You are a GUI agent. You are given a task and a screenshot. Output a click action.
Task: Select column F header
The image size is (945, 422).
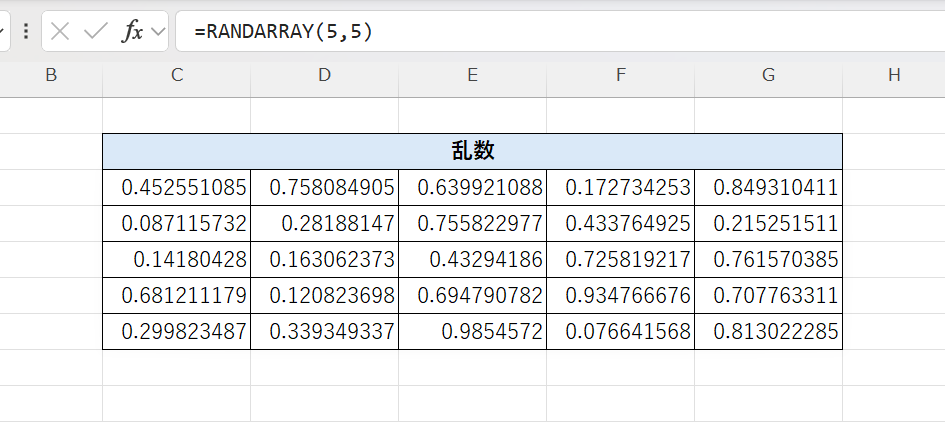click(x=620, y=75)
